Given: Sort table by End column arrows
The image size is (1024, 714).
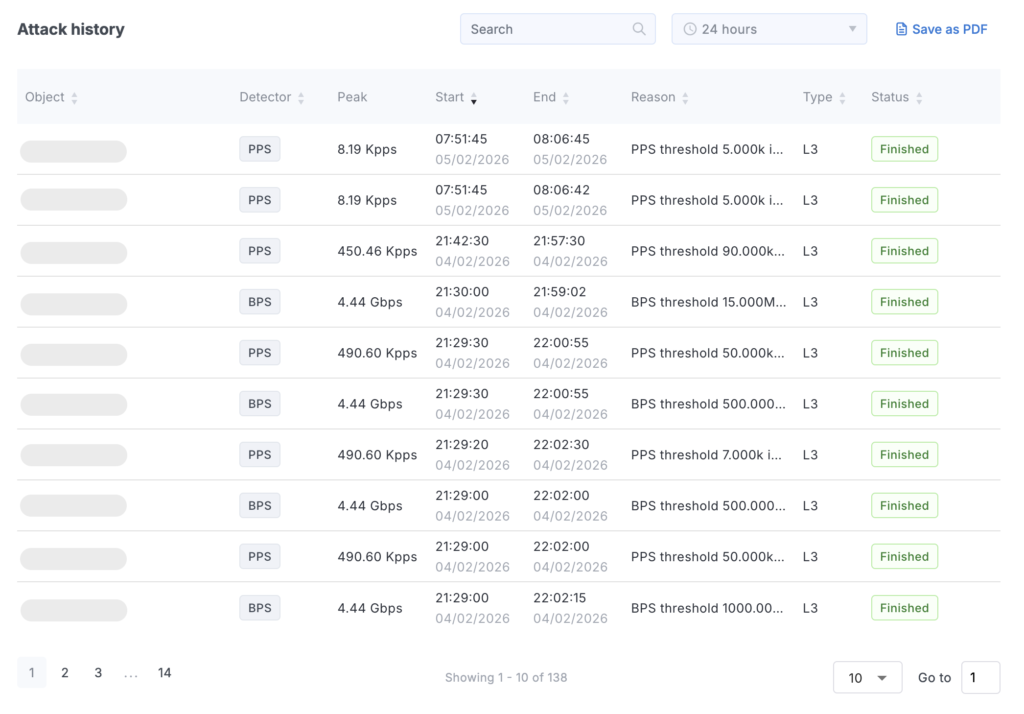Looking at the screenshot, I should pos(566,98).
